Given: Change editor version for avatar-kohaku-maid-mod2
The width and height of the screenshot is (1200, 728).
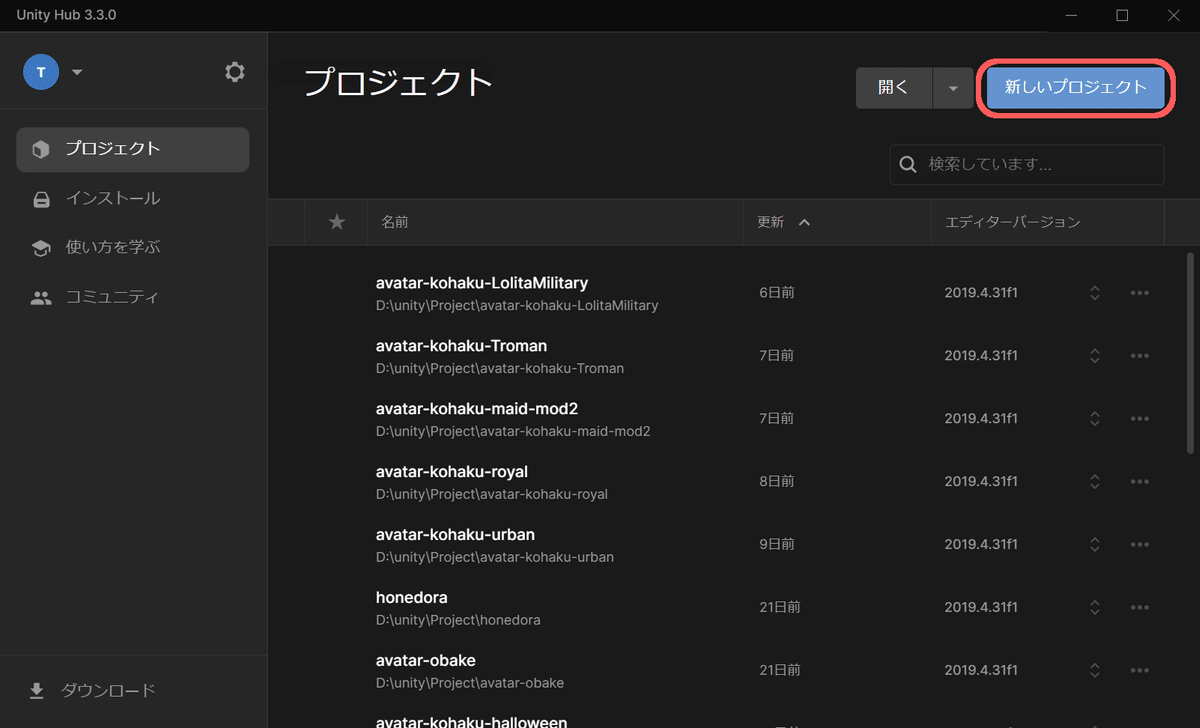Looking at the screenshot, I should [x=1095, y=419].
